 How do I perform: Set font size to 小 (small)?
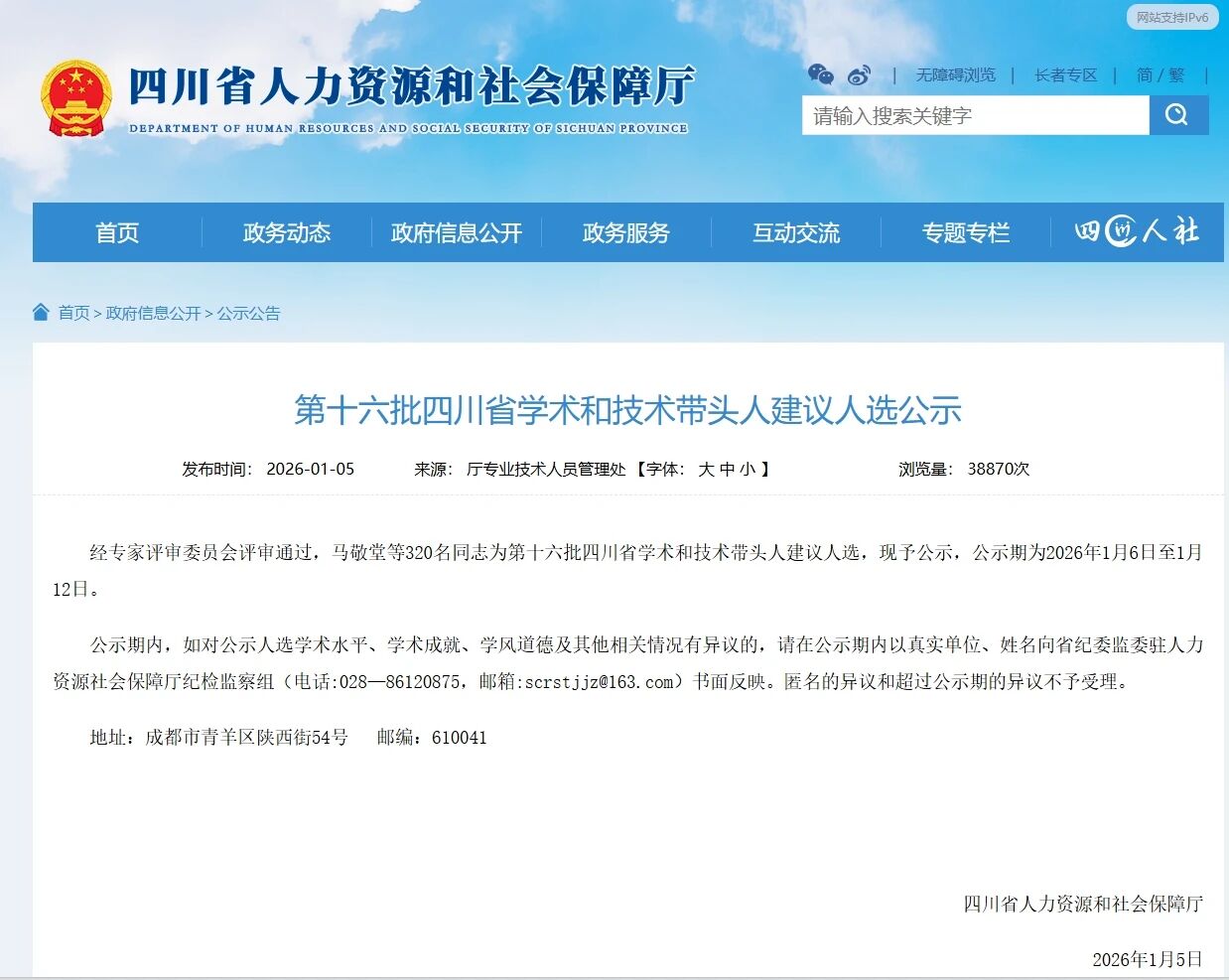(747, 469)
